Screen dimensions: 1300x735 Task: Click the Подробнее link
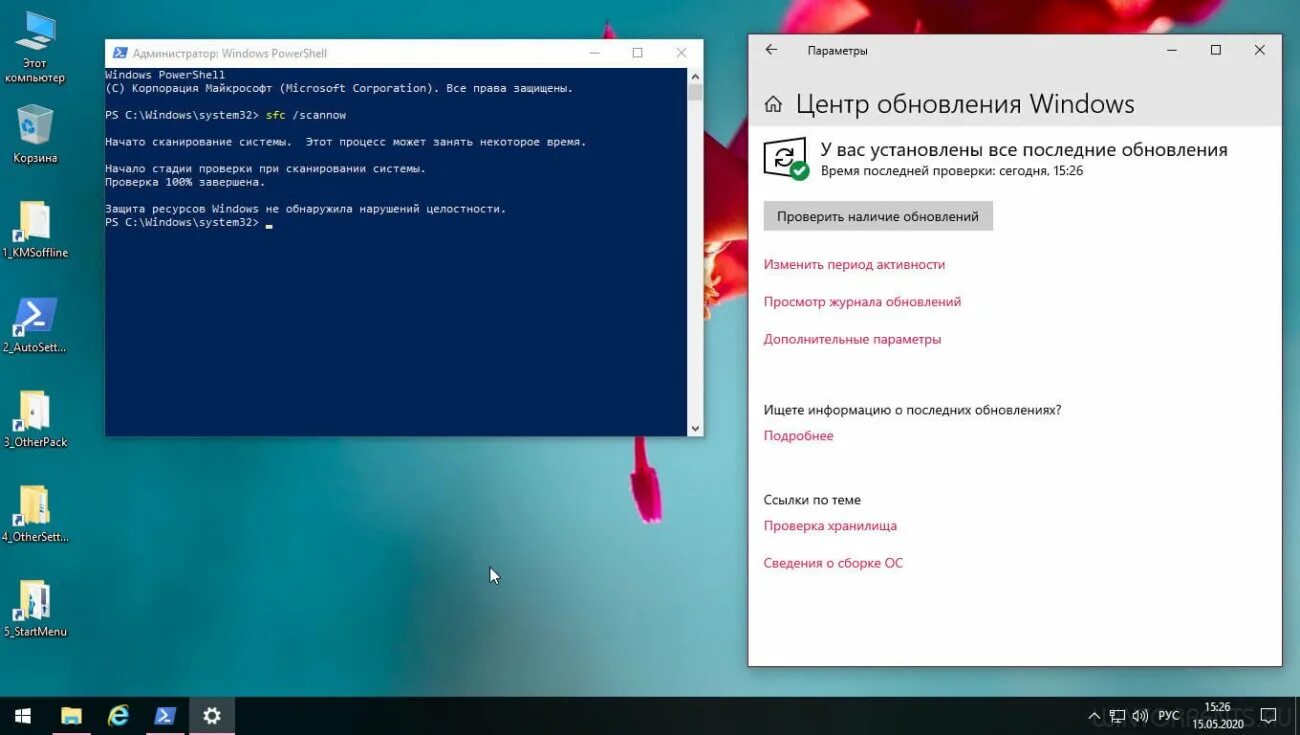(x=798, y=436)
